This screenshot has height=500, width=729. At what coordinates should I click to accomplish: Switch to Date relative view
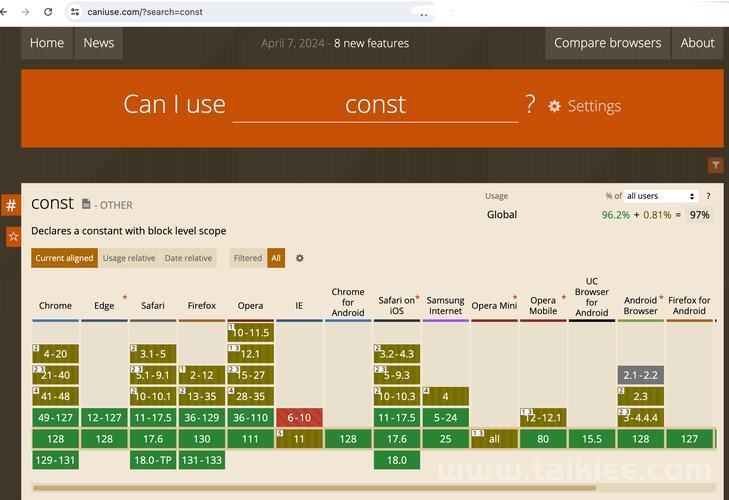click(x=188, y=258)
